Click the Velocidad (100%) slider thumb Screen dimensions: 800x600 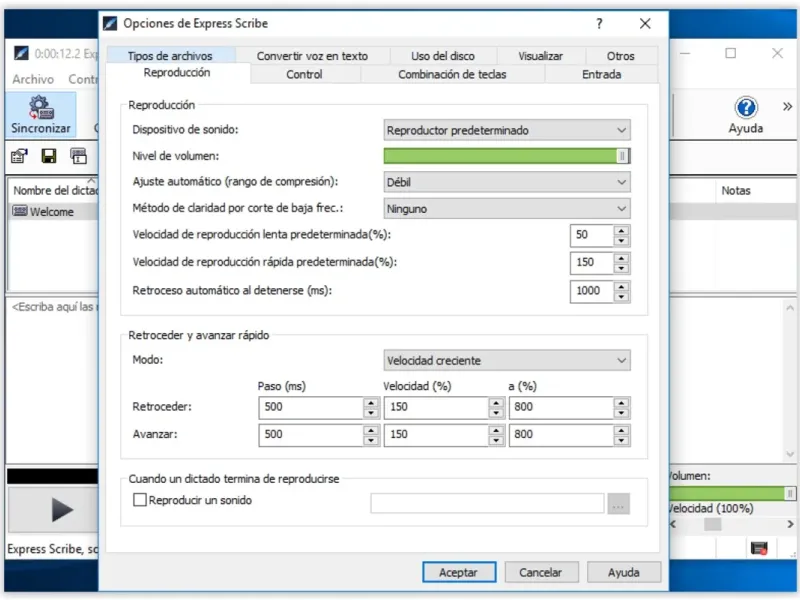(712, 524)
